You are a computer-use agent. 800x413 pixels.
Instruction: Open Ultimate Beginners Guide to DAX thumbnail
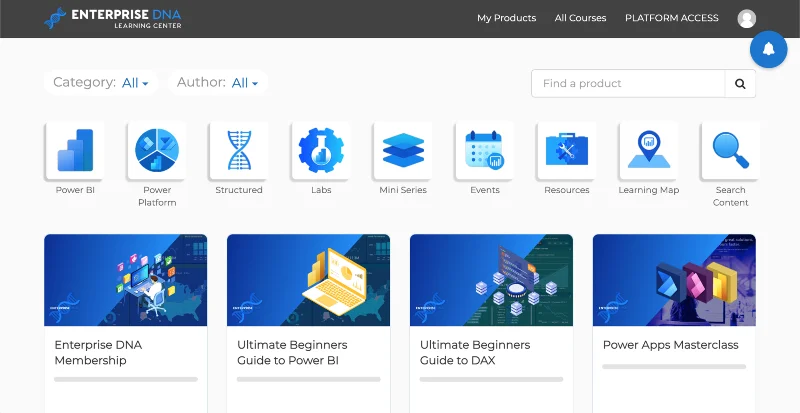click(491, 280)
